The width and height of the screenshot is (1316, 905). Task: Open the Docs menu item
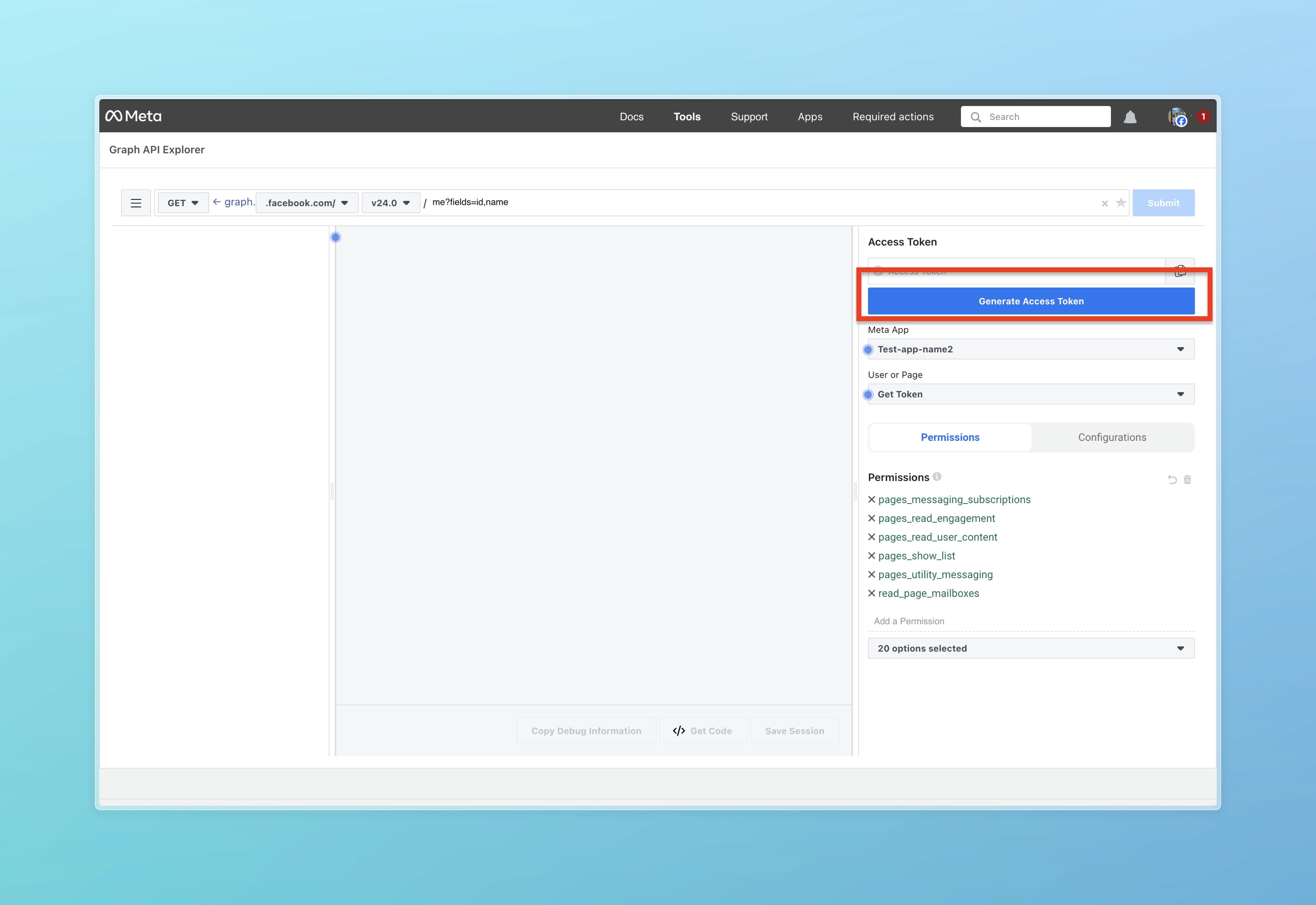click(631, 117)
